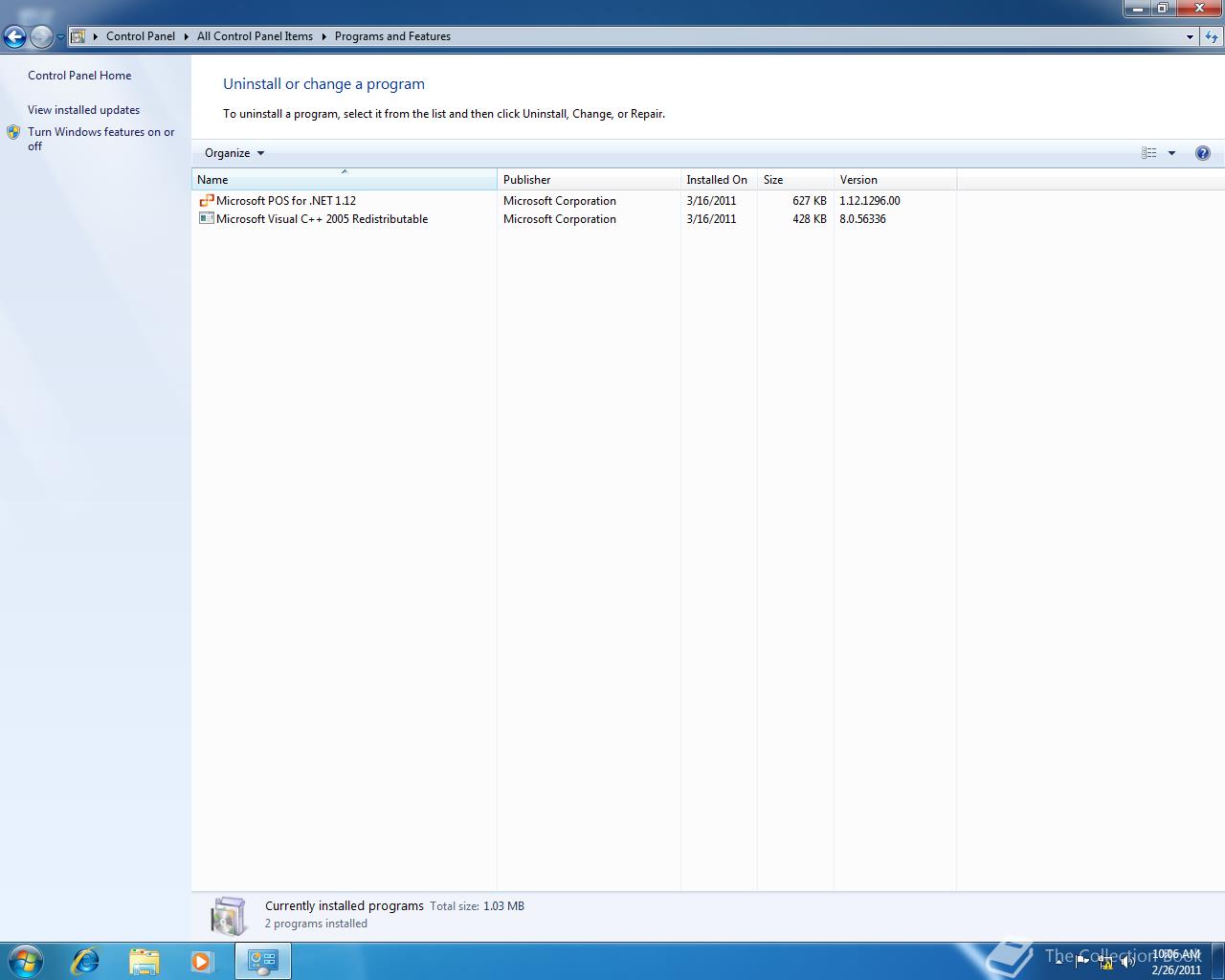The image size is (1225, 980).
Task: Select Programs and Features breadcrumb
Action: point(392,36)
